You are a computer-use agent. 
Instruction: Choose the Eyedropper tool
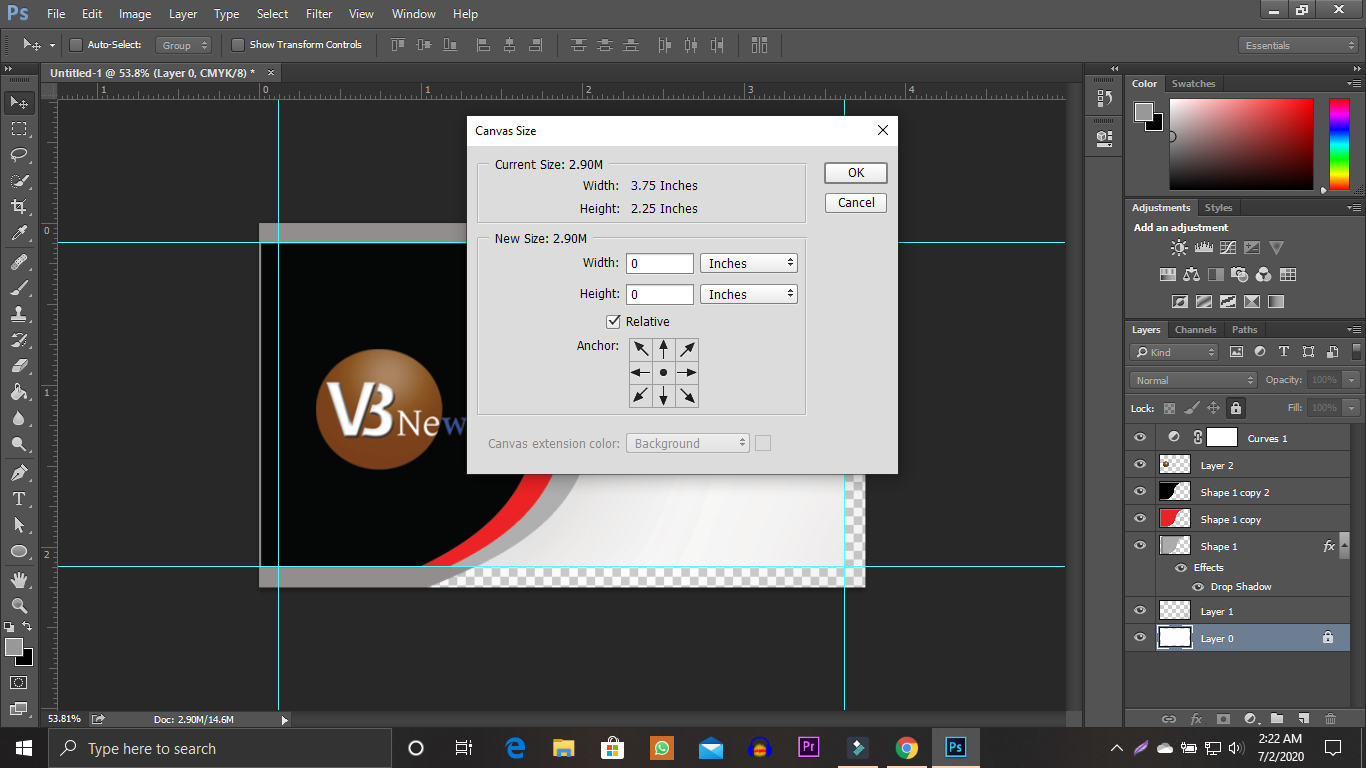click(x=19, y=234)
